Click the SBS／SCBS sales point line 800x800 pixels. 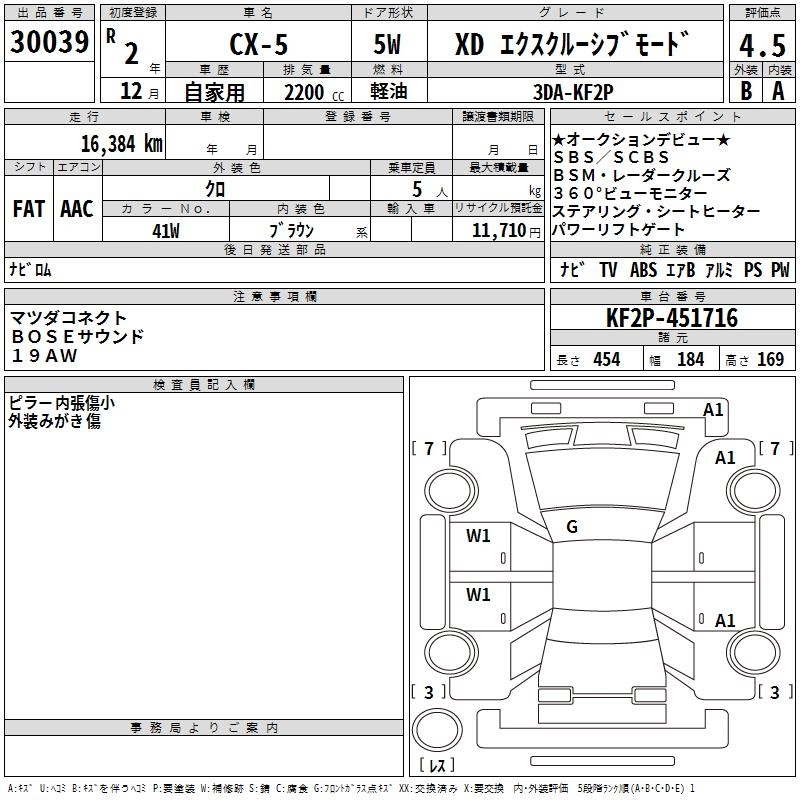(x=611, y=157)
